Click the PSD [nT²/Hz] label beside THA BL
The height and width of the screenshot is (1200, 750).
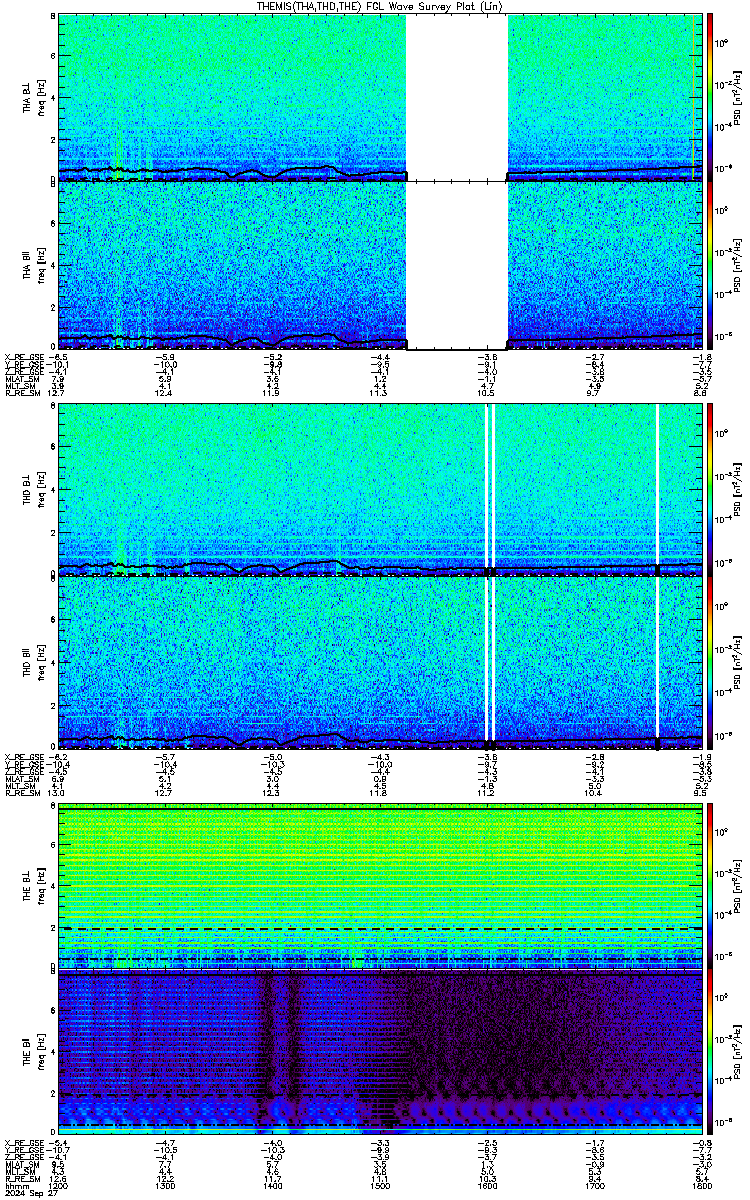click(x=736, y=97)
